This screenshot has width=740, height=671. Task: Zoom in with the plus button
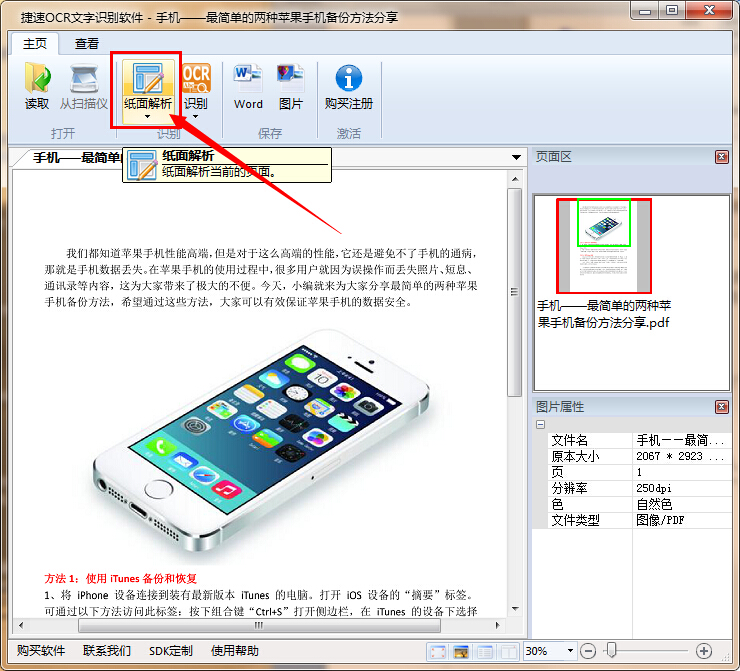(x=704, y=651)
